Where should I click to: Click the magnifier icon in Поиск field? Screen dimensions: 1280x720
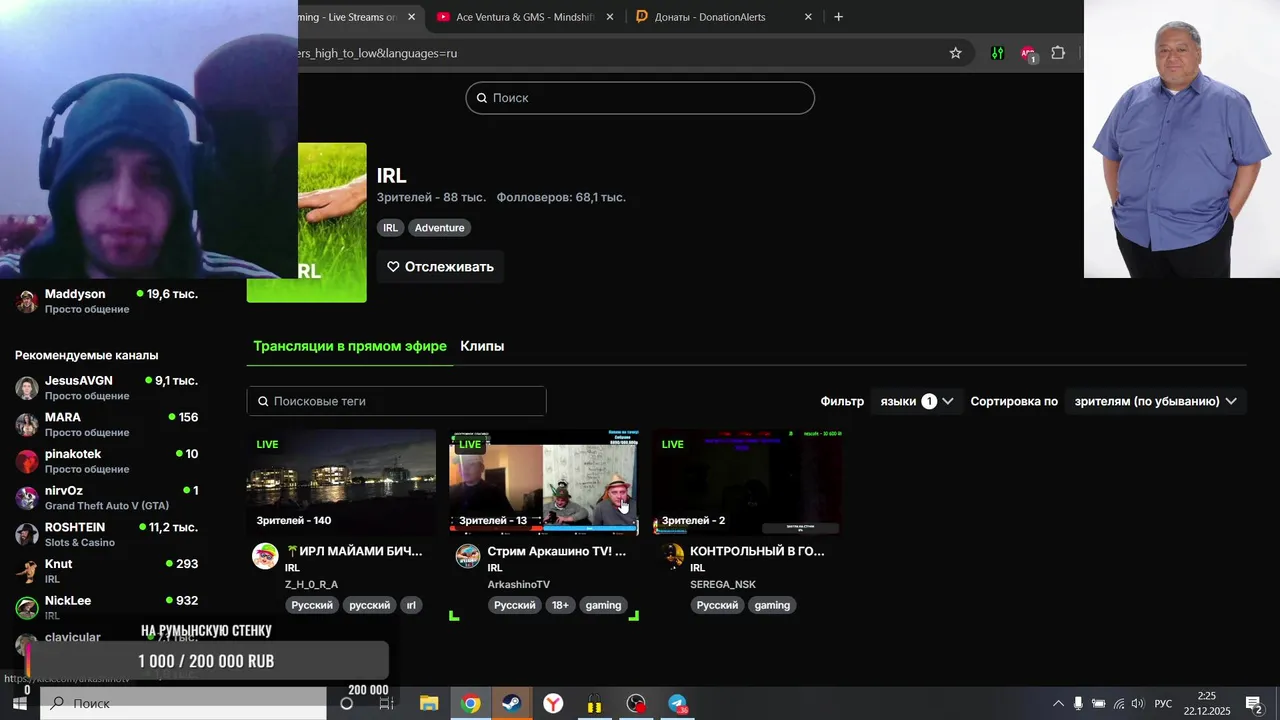tap(481, 98)
